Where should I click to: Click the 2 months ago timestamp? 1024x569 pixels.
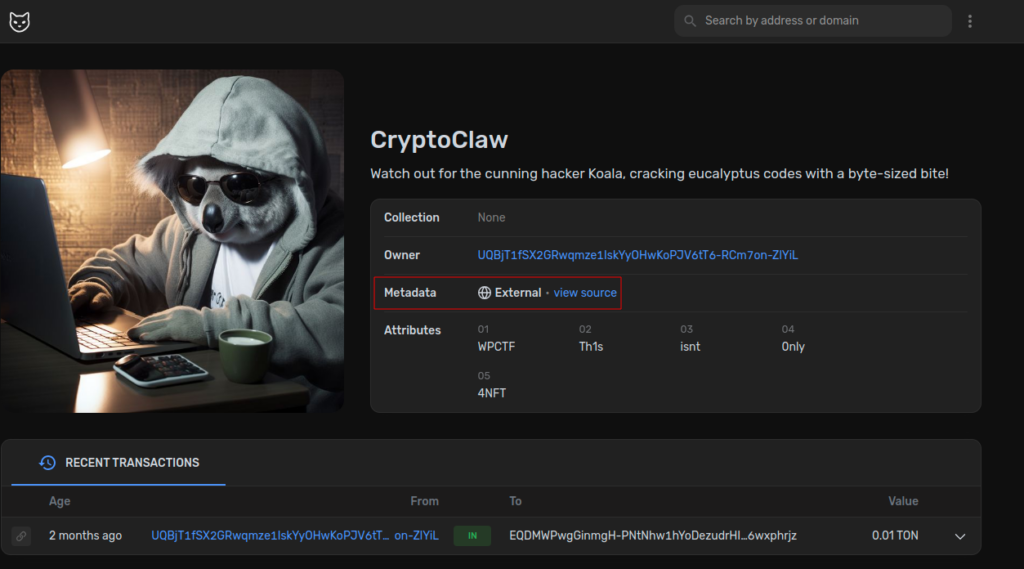(x=85, y=536)
